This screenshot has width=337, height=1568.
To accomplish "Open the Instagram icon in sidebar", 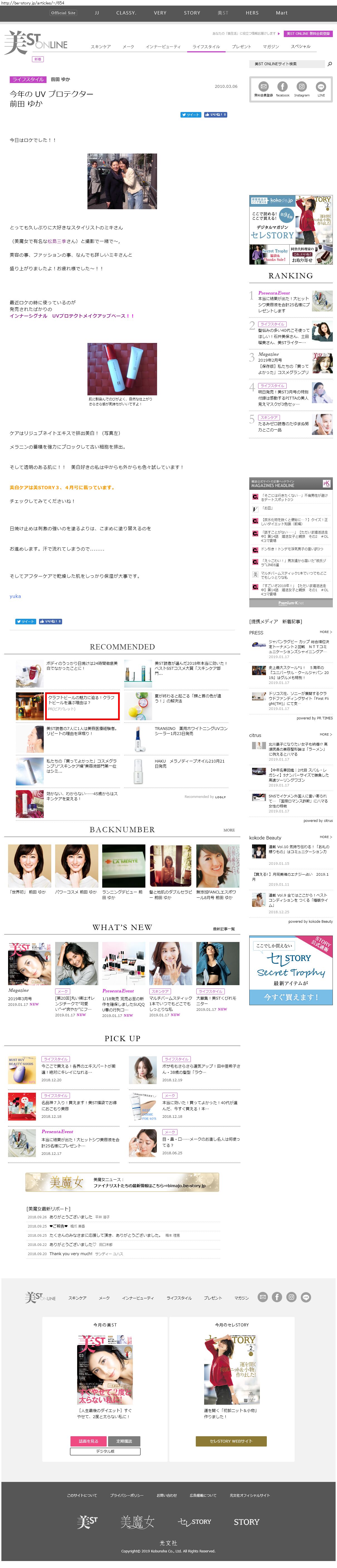I will 302,86.
